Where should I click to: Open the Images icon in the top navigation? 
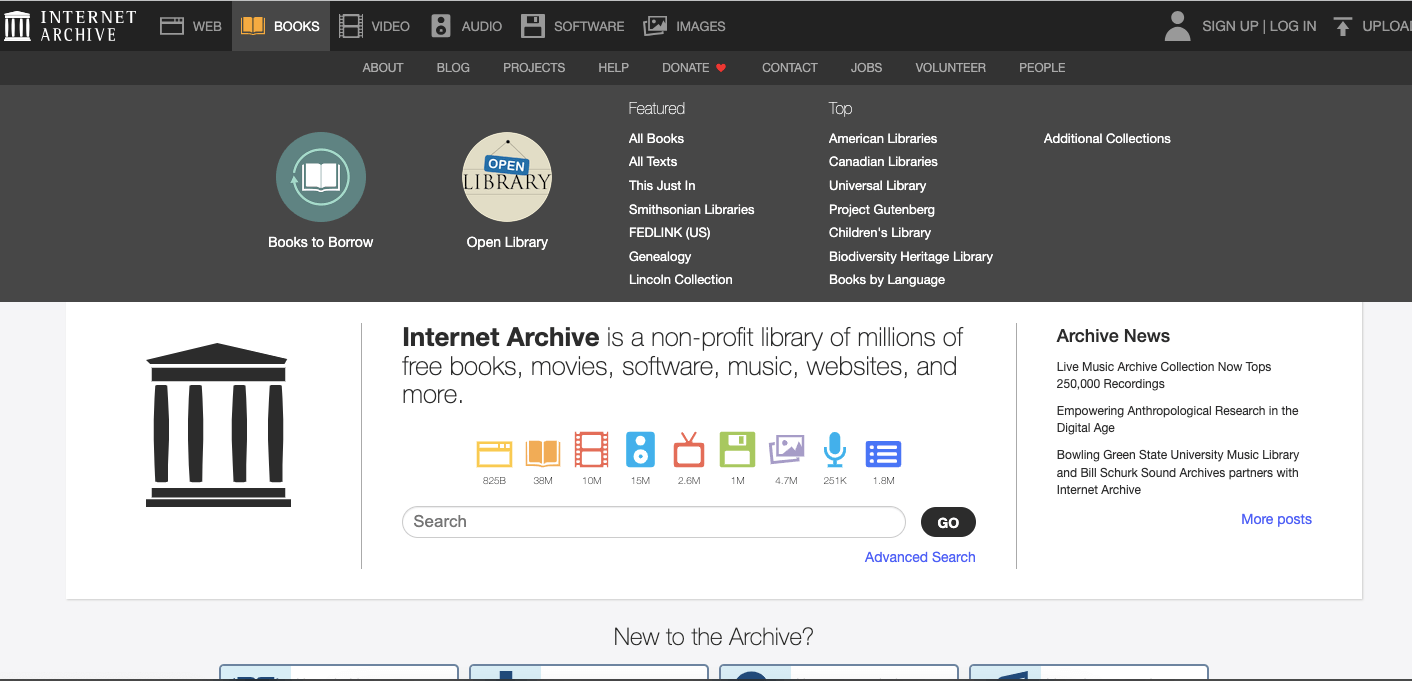click(x=655, y=26)
